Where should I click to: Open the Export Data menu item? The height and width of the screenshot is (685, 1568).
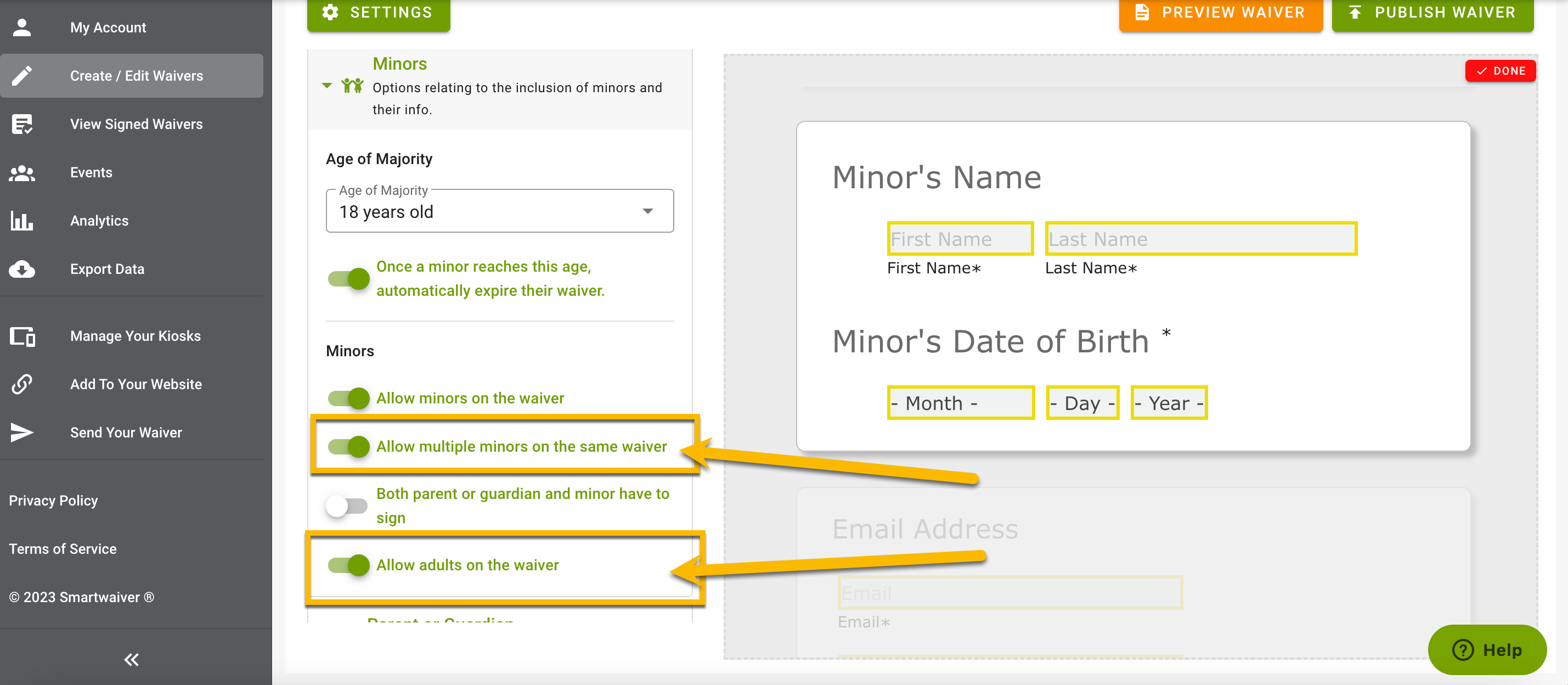(x=132, y=269)
